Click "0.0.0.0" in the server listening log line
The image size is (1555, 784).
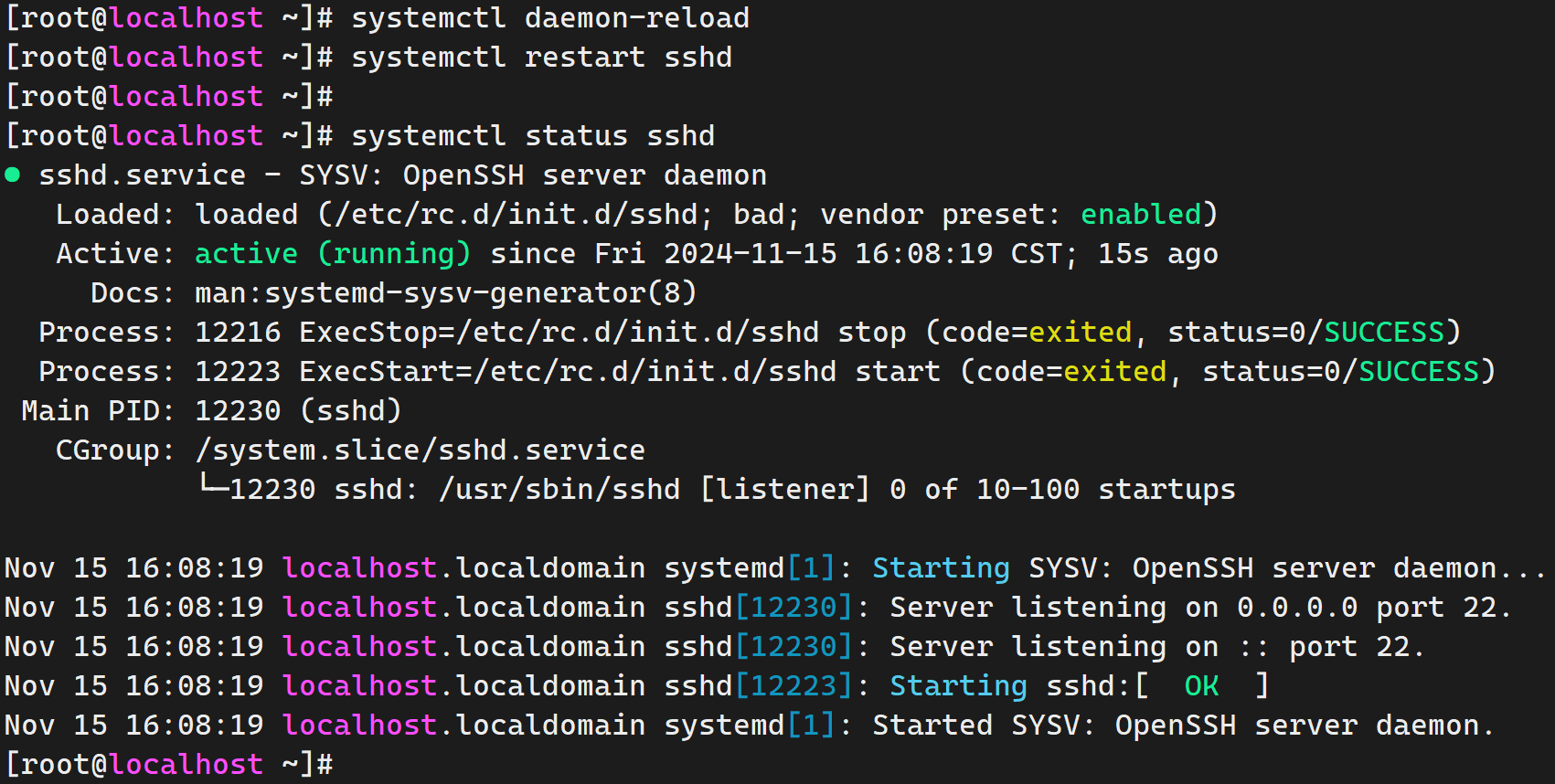point(1297,608)
